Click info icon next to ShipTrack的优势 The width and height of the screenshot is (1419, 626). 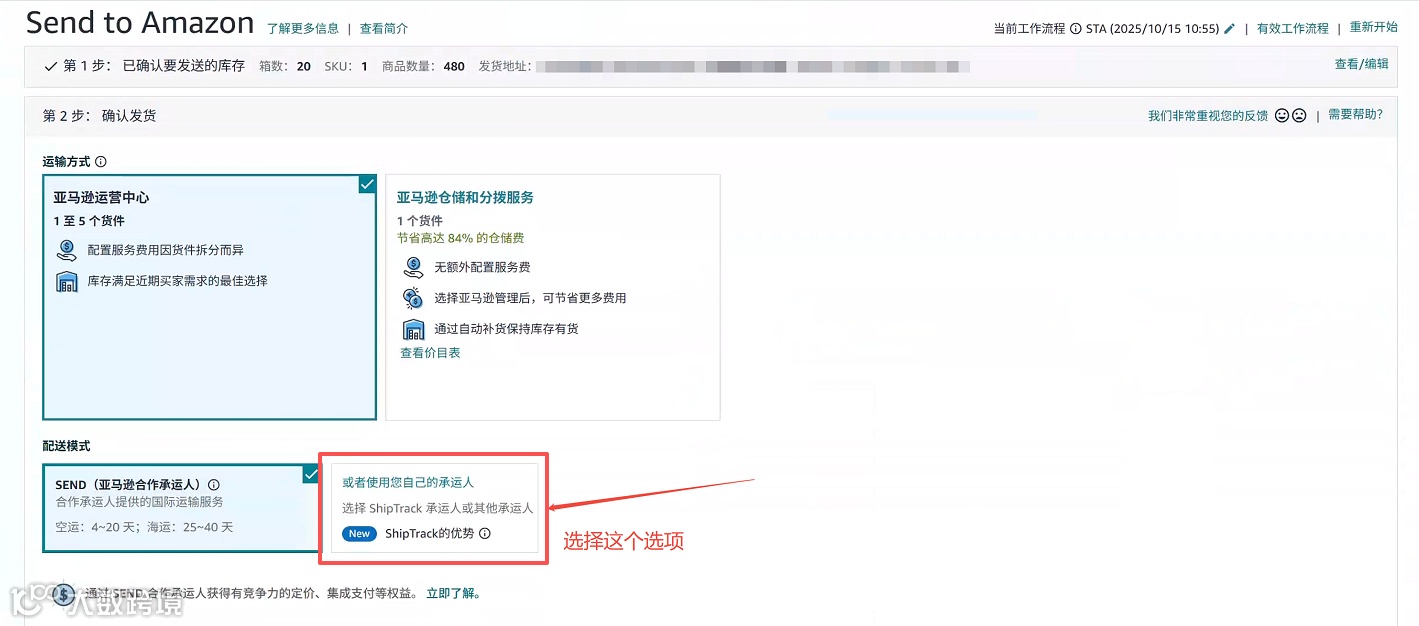[x=485, y=534]
